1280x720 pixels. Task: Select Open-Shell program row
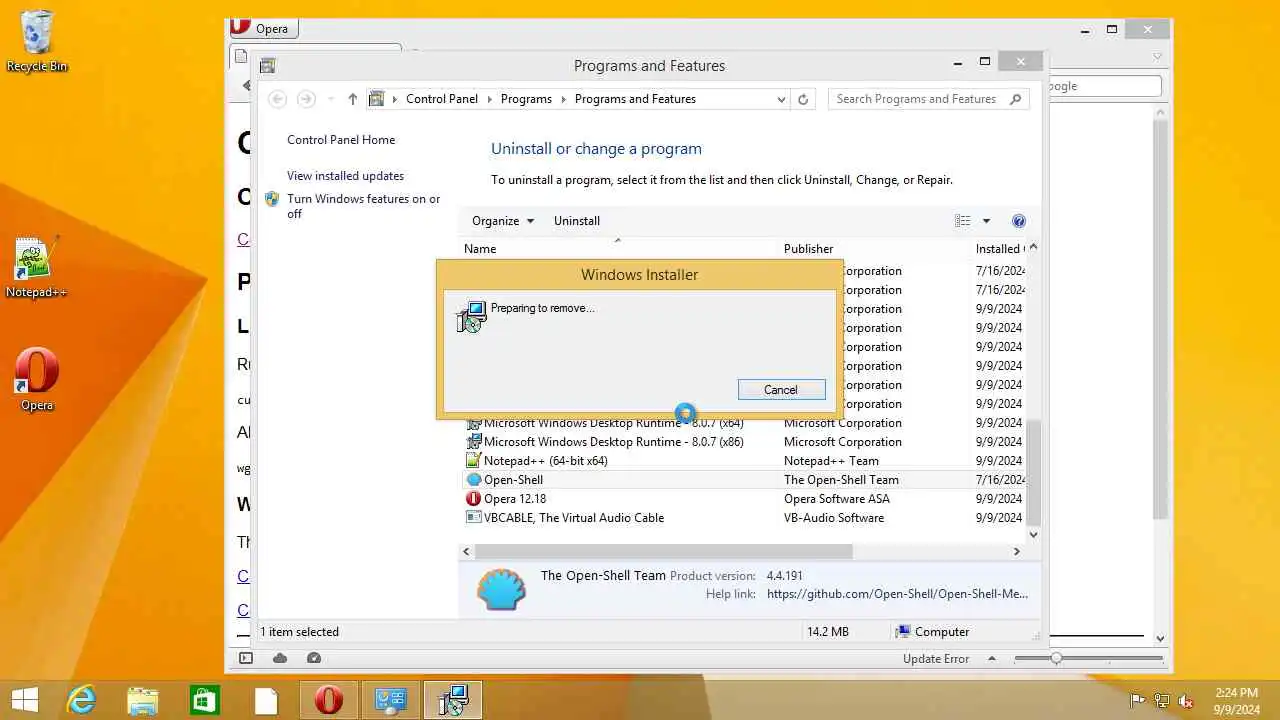[745, 480]
